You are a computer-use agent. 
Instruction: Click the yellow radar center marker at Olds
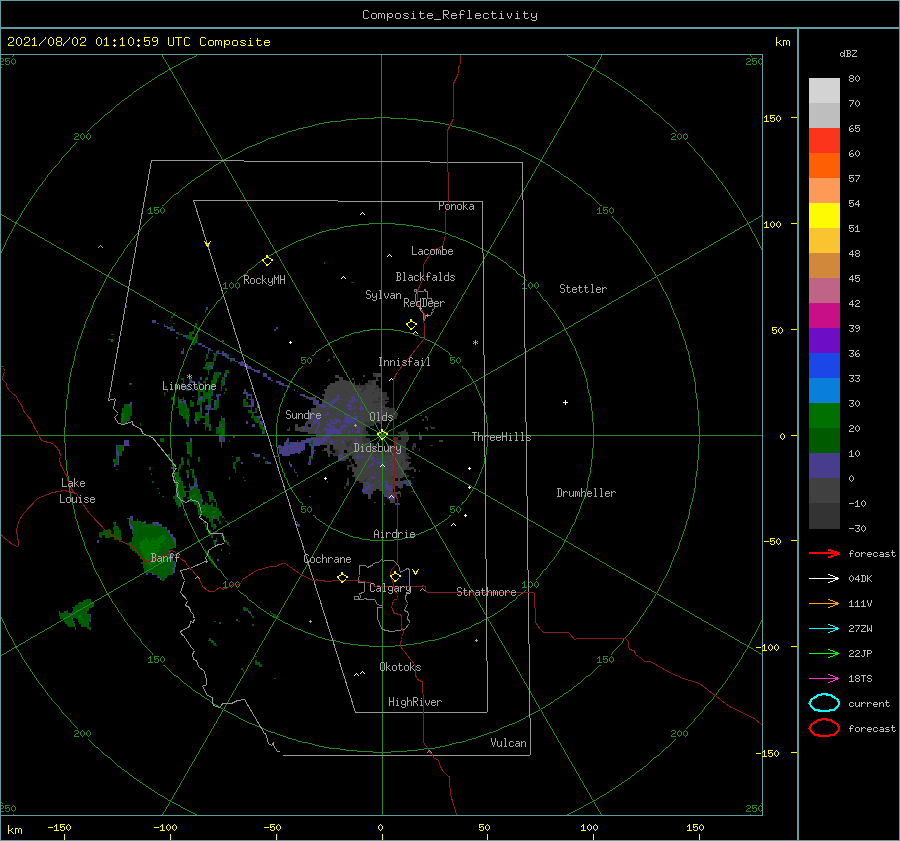(382, 435)
